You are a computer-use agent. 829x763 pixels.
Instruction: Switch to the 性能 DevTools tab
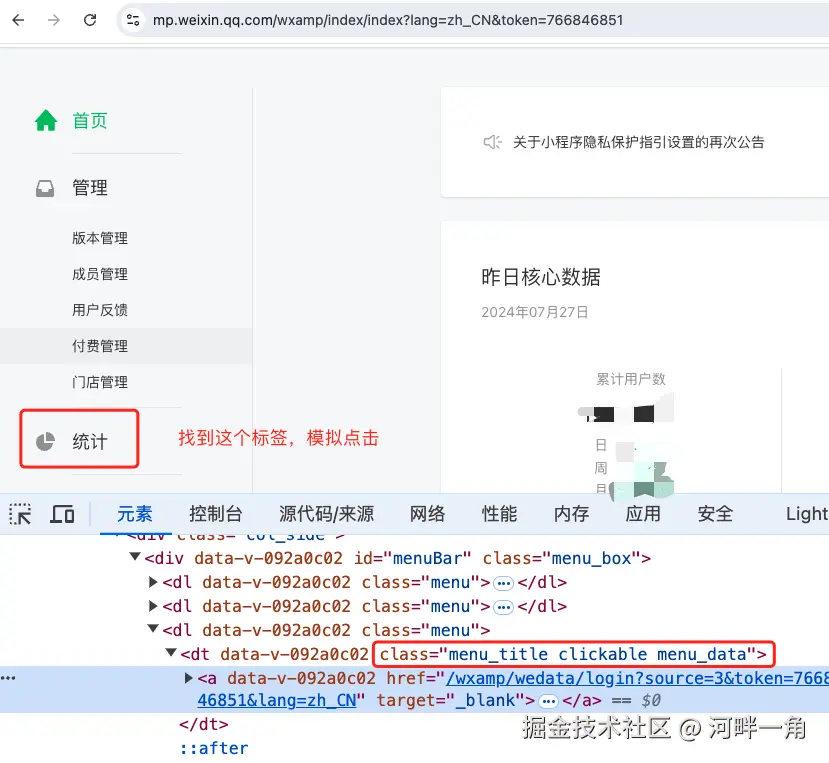point(499,514)
